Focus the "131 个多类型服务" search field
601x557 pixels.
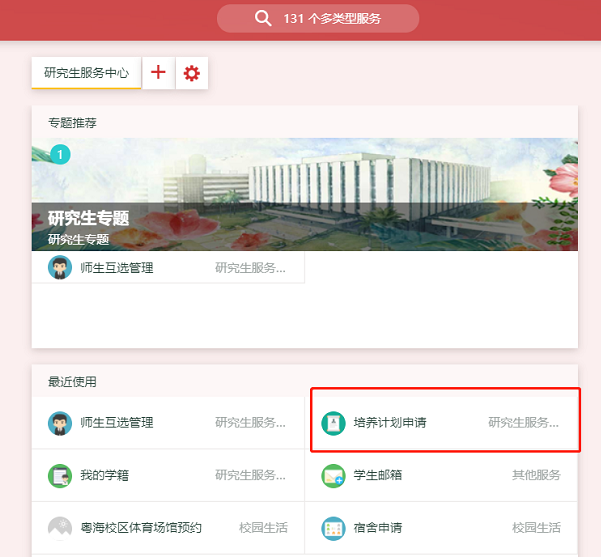(332, 18)
